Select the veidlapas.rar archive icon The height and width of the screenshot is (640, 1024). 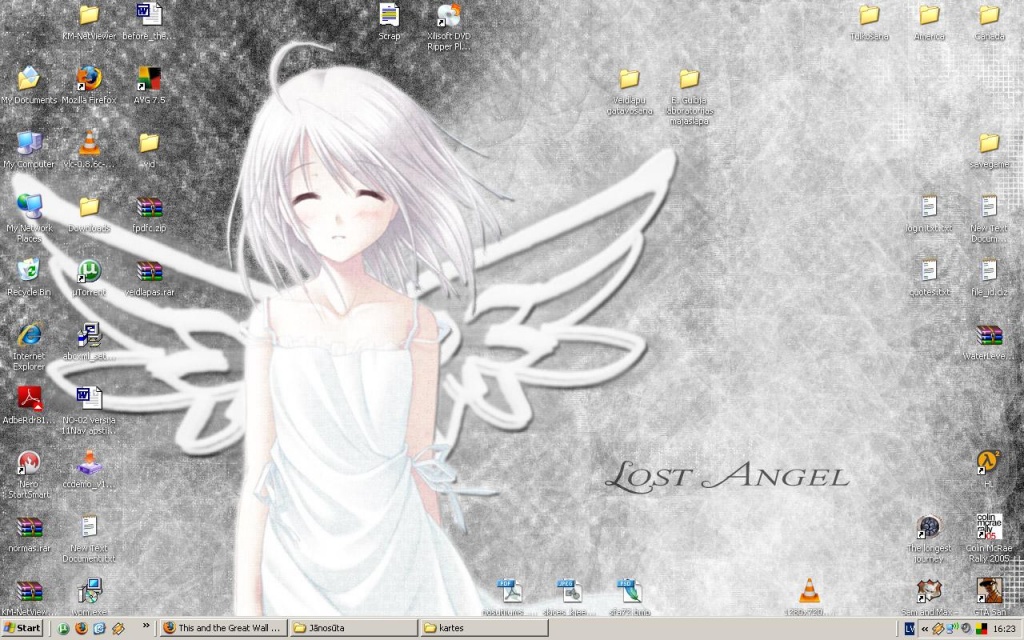(149, 277)
